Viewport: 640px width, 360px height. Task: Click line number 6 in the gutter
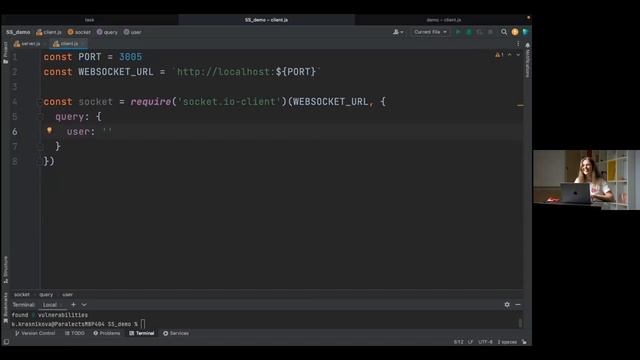tap(15, 131)
